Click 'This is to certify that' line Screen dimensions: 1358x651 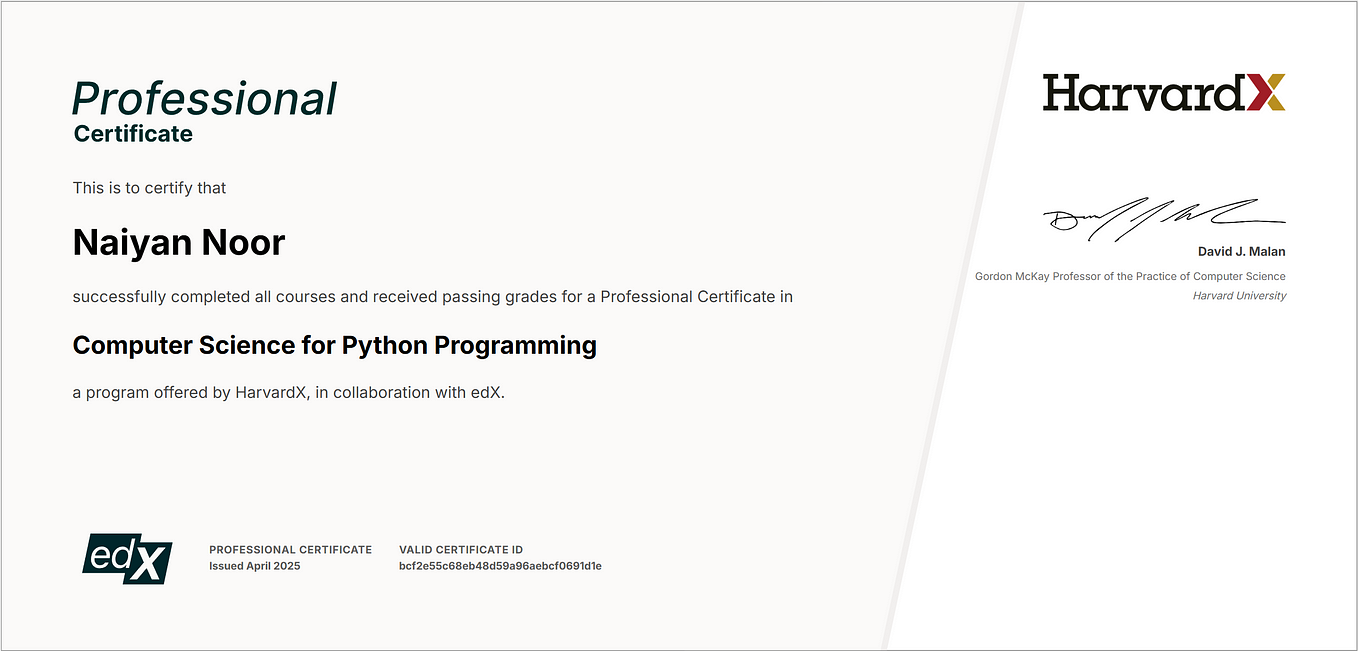tap(150, 188)
